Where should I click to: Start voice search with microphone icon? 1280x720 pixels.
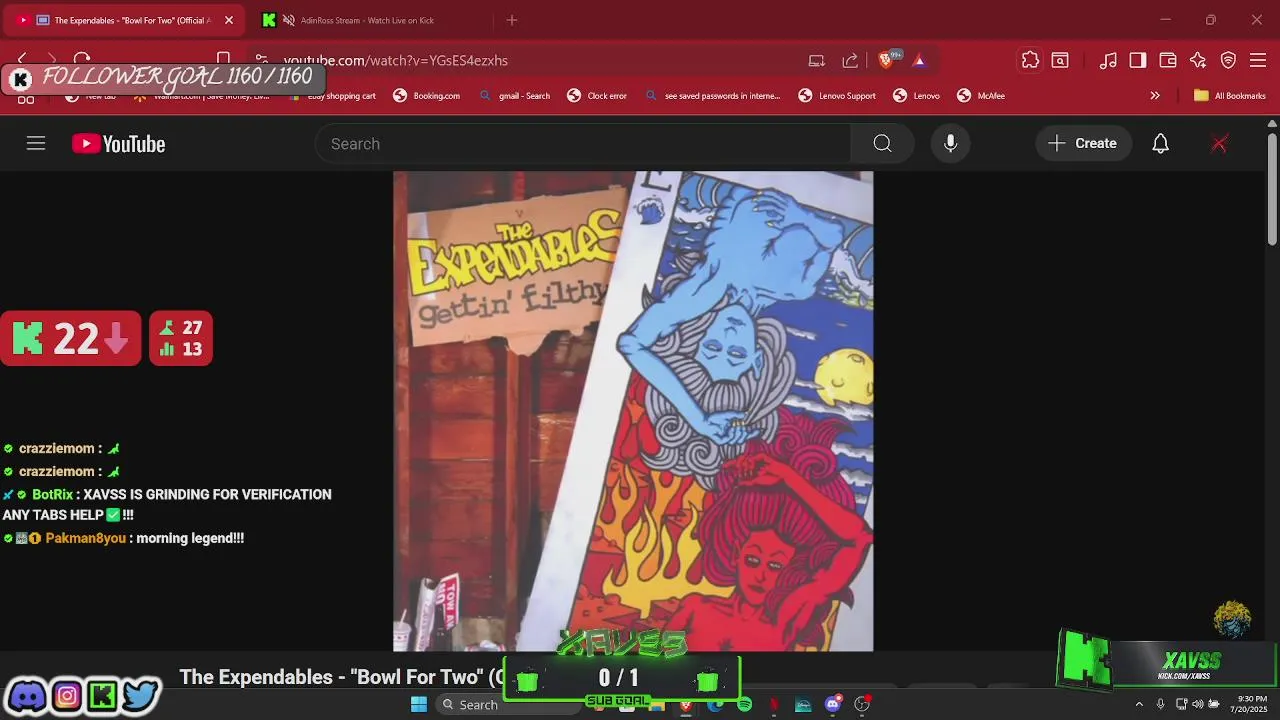(x=950, y=144)
